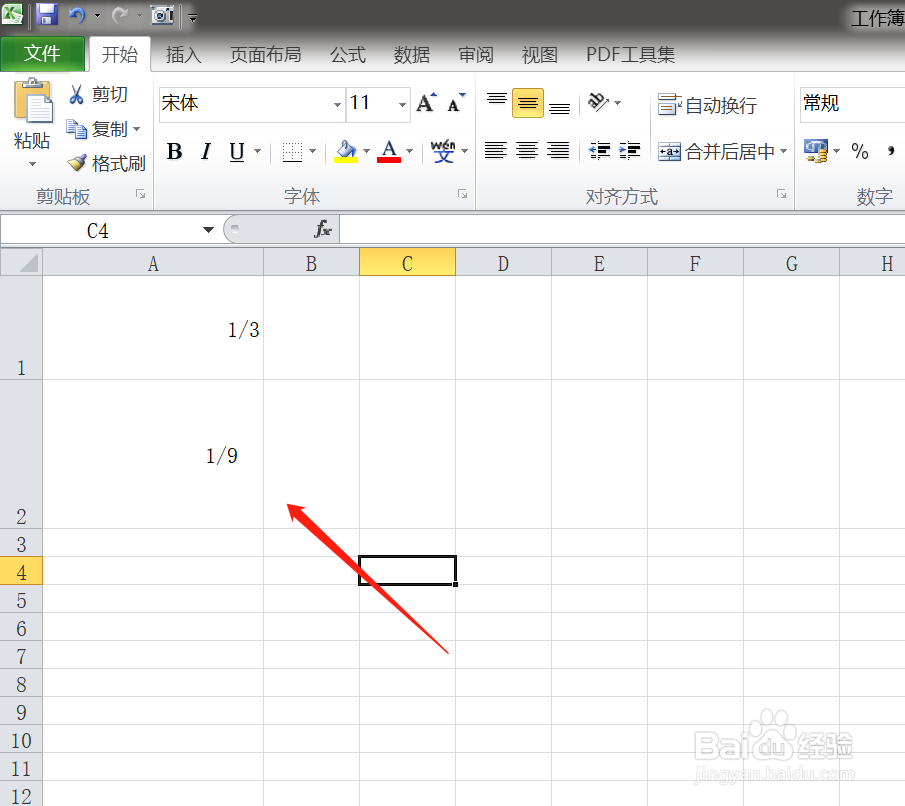This screenshot has height=806, width=905.
Task: Increase indent of cell
Action: tap(629, 151)
